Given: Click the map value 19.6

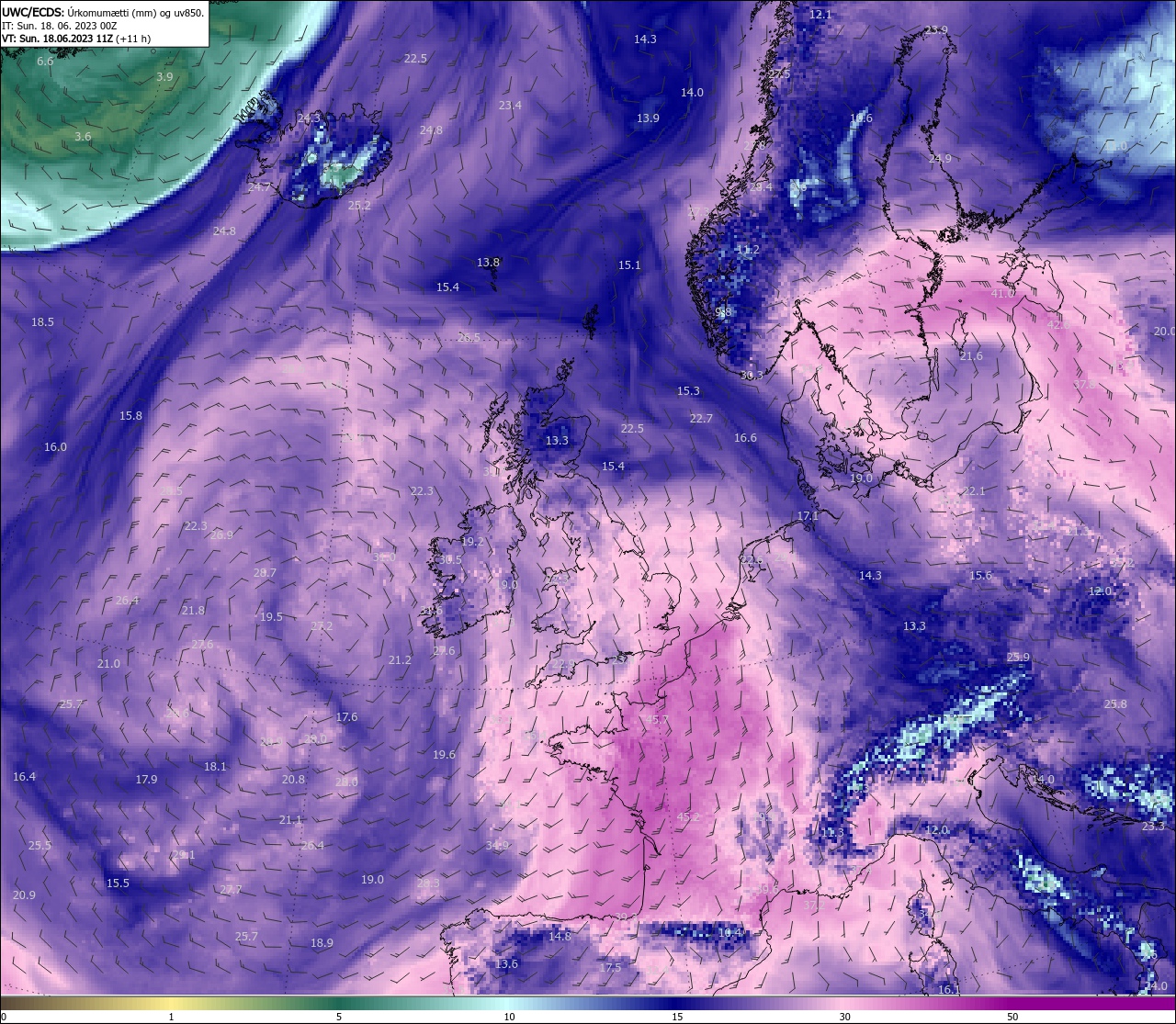Looking at the screenshot, I should (444, 755).
